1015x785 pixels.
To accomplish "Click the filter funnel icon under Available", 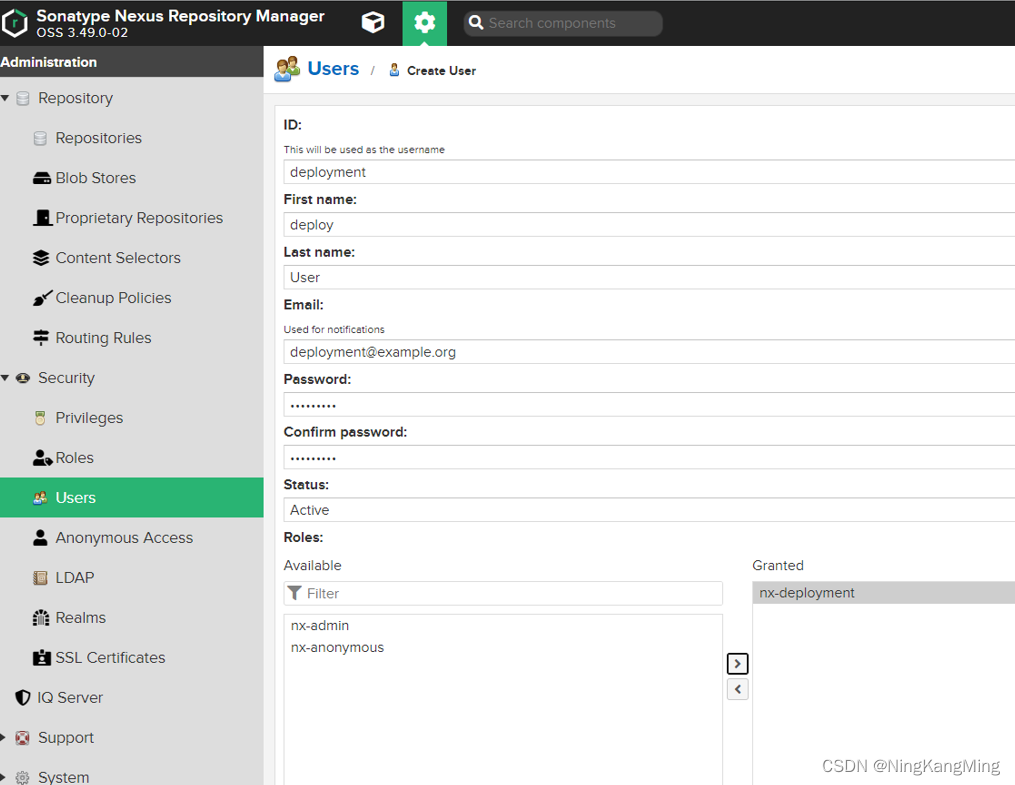I will [295, 593].
